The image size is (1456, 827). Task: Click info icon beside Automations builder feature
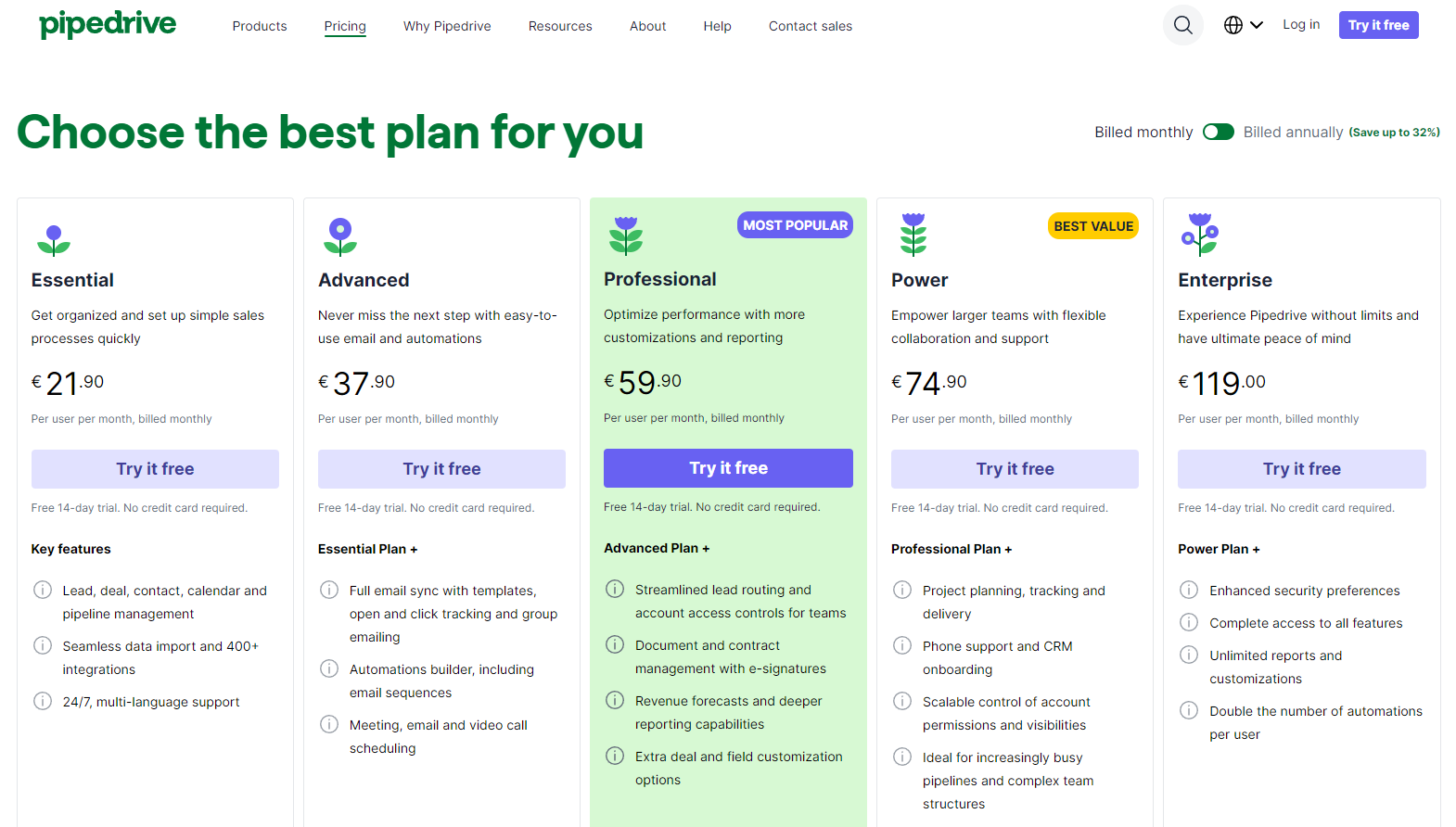[329, 668]
